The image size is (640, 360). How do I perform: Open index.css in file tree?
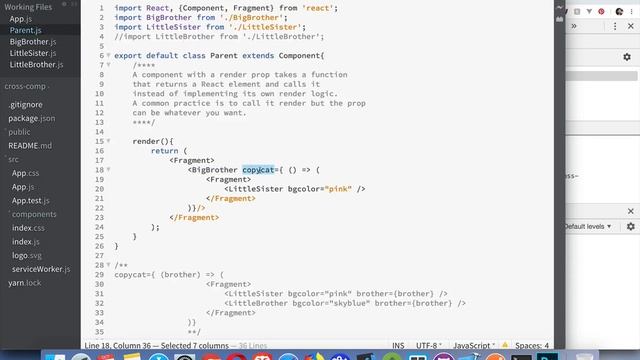coord(28,228)
